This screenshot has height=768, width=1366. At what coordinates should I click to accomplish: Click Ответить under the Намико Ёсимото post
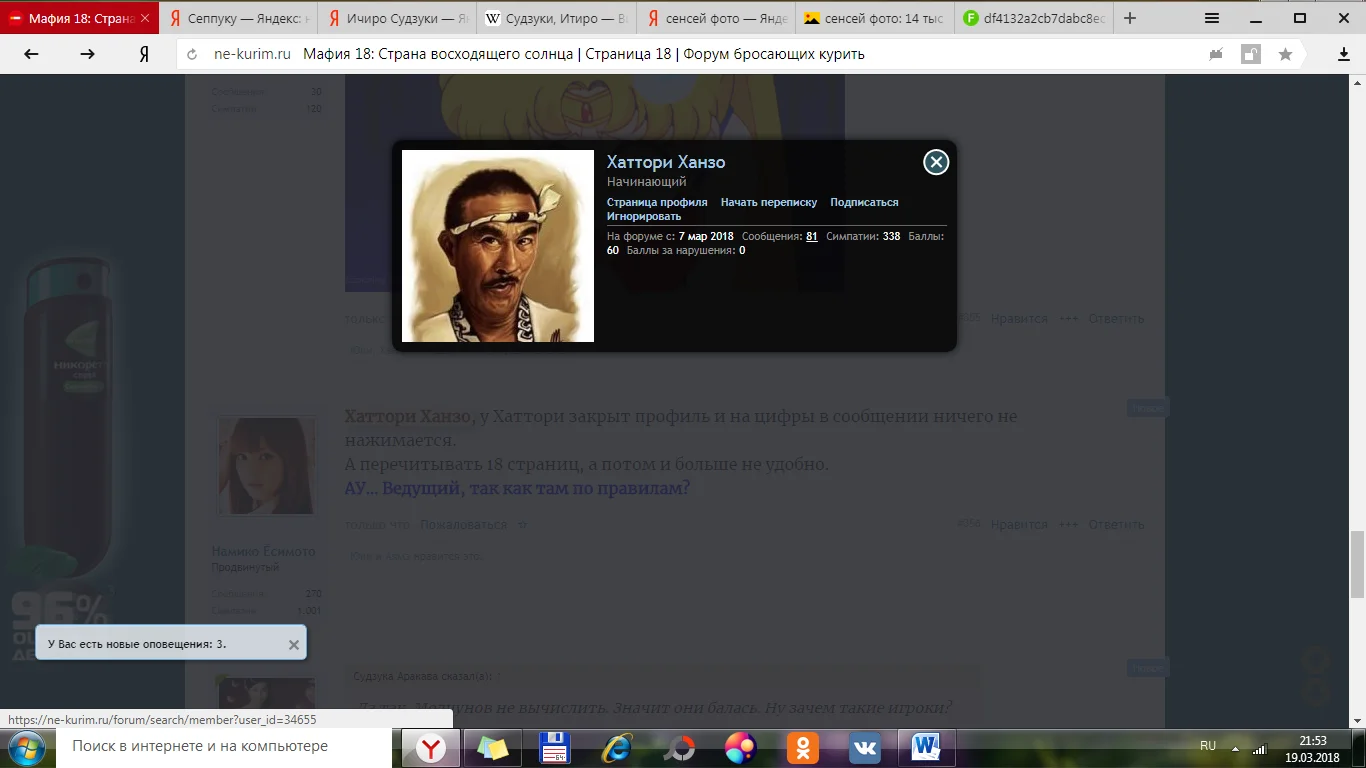(x=1116, y=525)
